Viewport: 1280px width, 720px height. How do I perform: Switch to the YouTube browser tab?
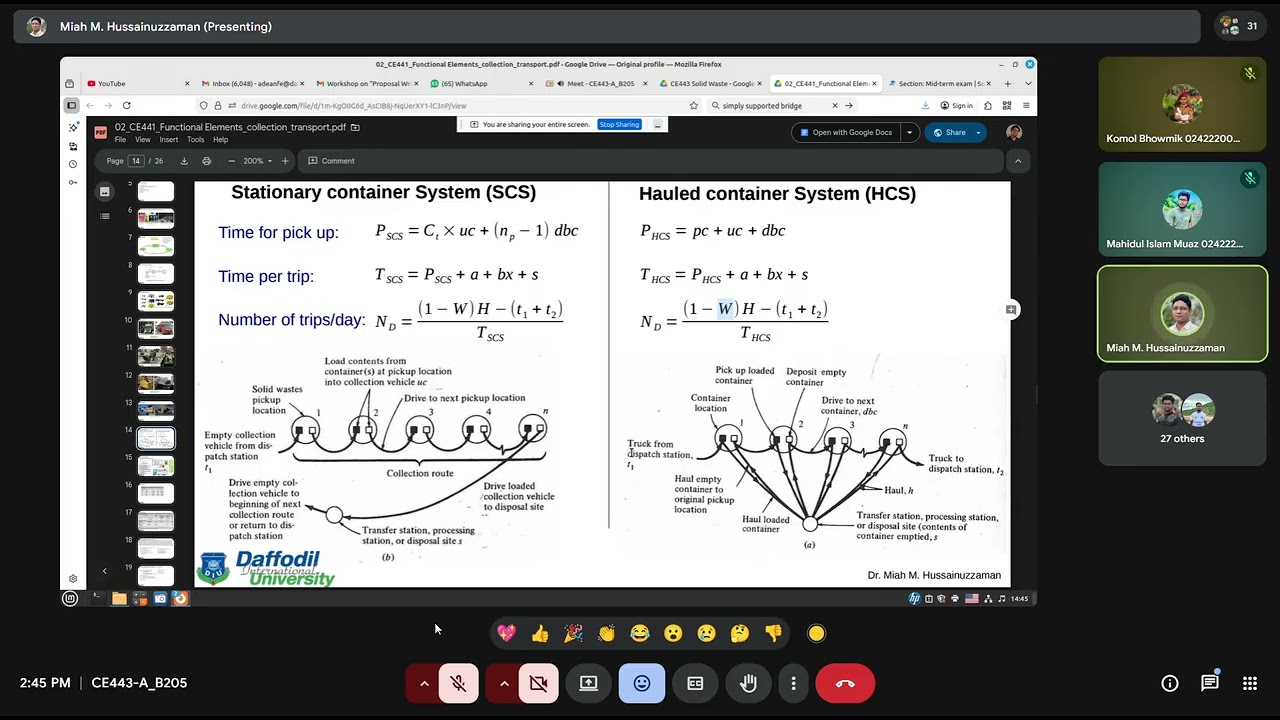pos(136,84)
